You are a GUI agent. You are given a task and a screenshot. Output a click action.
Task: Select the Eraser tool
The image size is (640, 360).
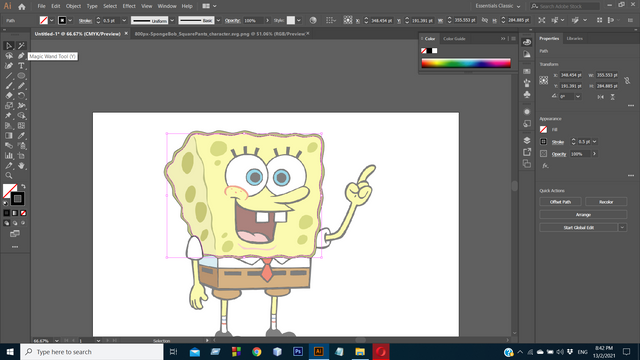[9, 96]
